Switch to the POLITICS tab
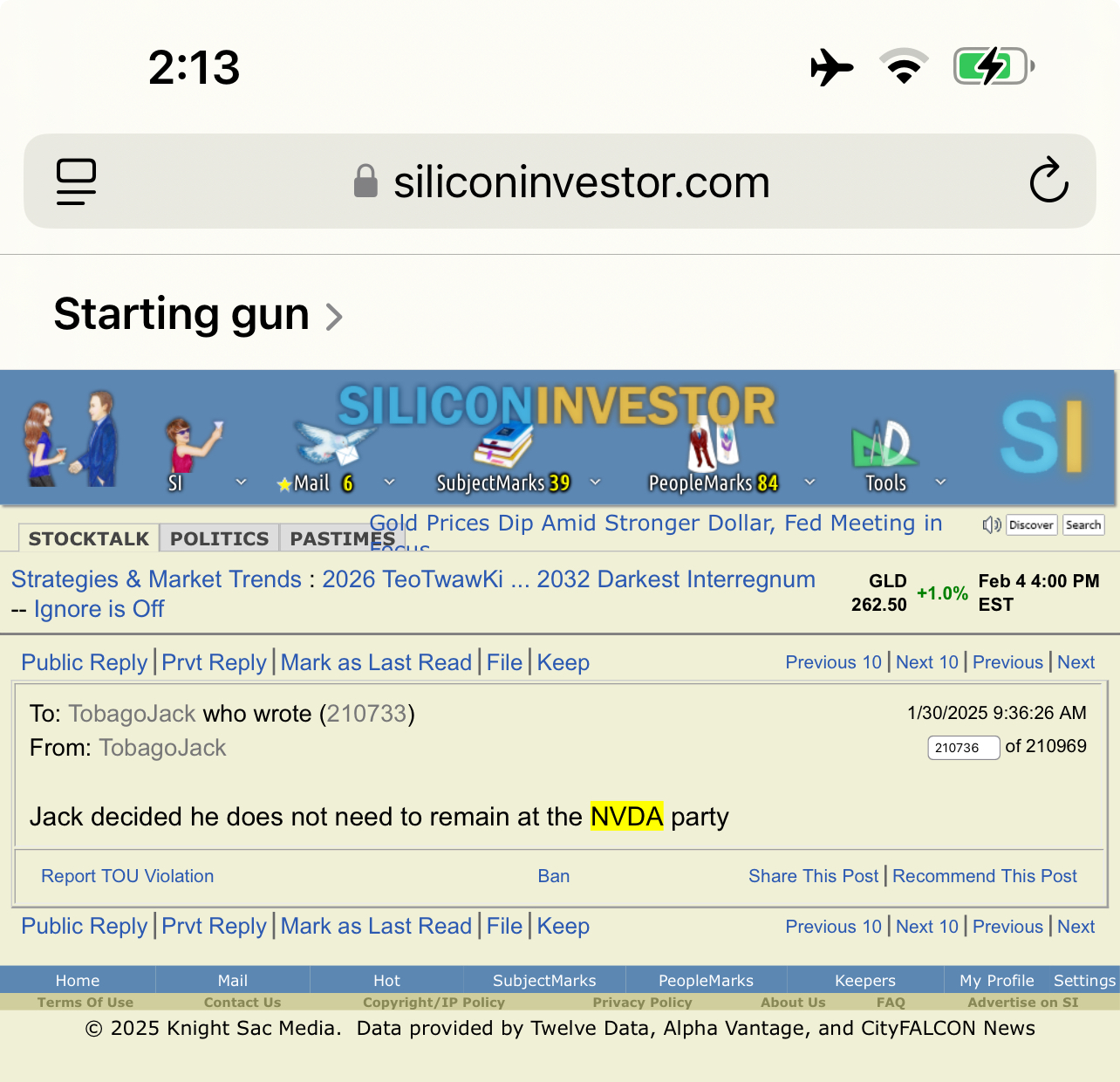This screenshot has height=1082, width=1120. (x=220, y=538)
